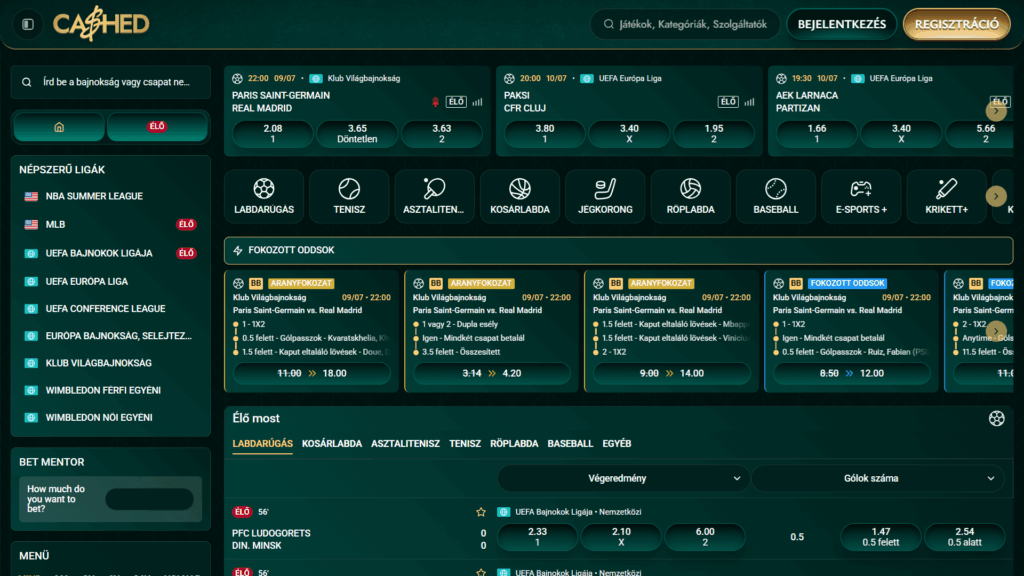
Task: Click the magnifier icon in the league search
Action: click(x=26, y=82)
